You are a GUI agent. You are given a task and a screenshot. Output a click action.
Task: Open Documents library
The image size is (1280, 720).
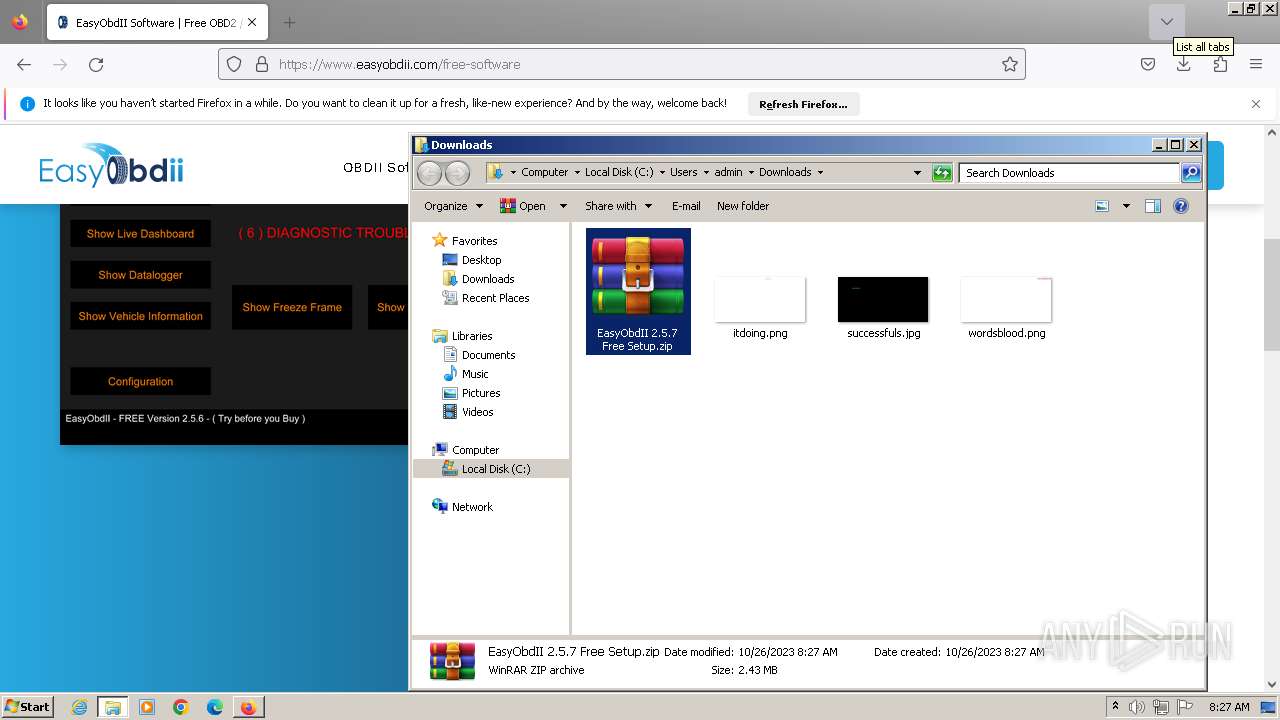[488, 355]
